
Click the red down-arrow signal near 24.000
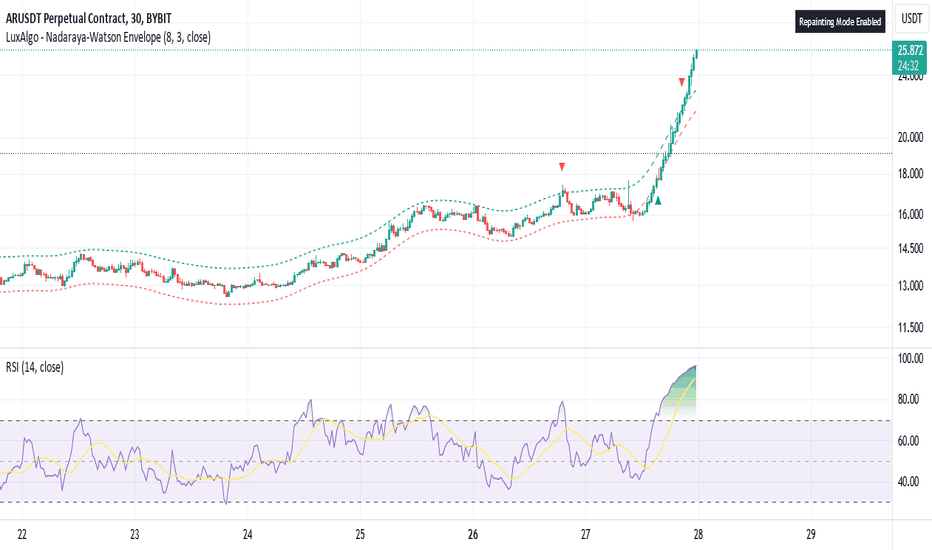click(682, 82)
